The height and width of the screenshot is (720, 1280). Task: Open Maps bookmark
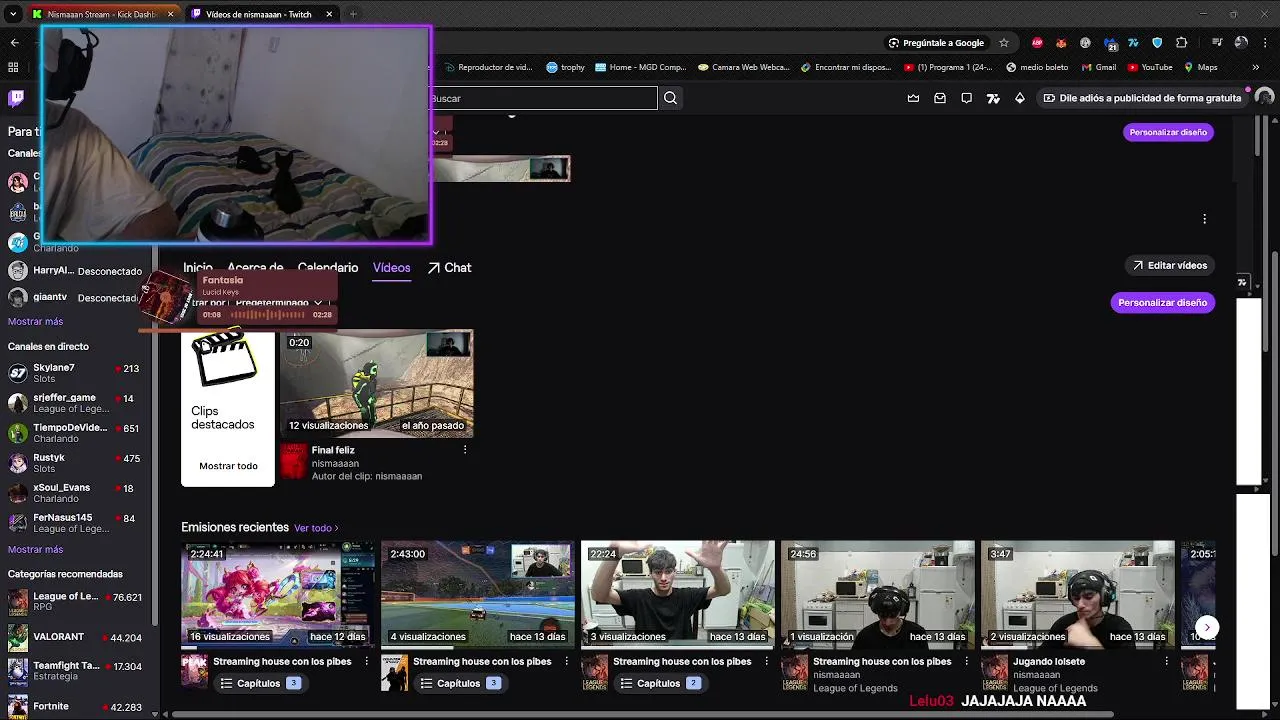tap(1200, 67)
